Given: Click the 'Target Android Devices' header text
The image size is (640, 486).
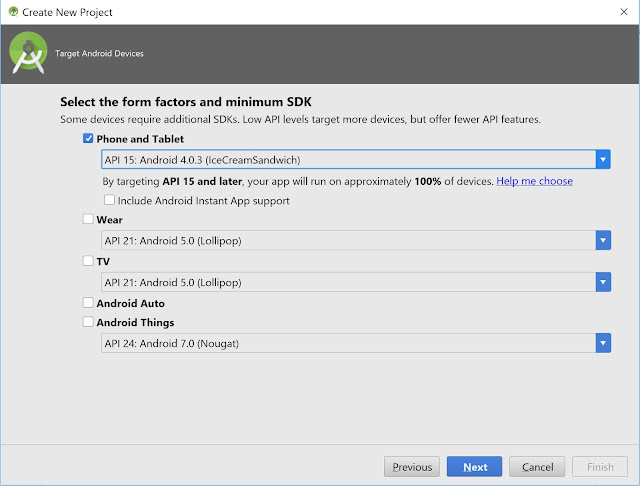Looking at the screenshot, I should click(99, 53).
